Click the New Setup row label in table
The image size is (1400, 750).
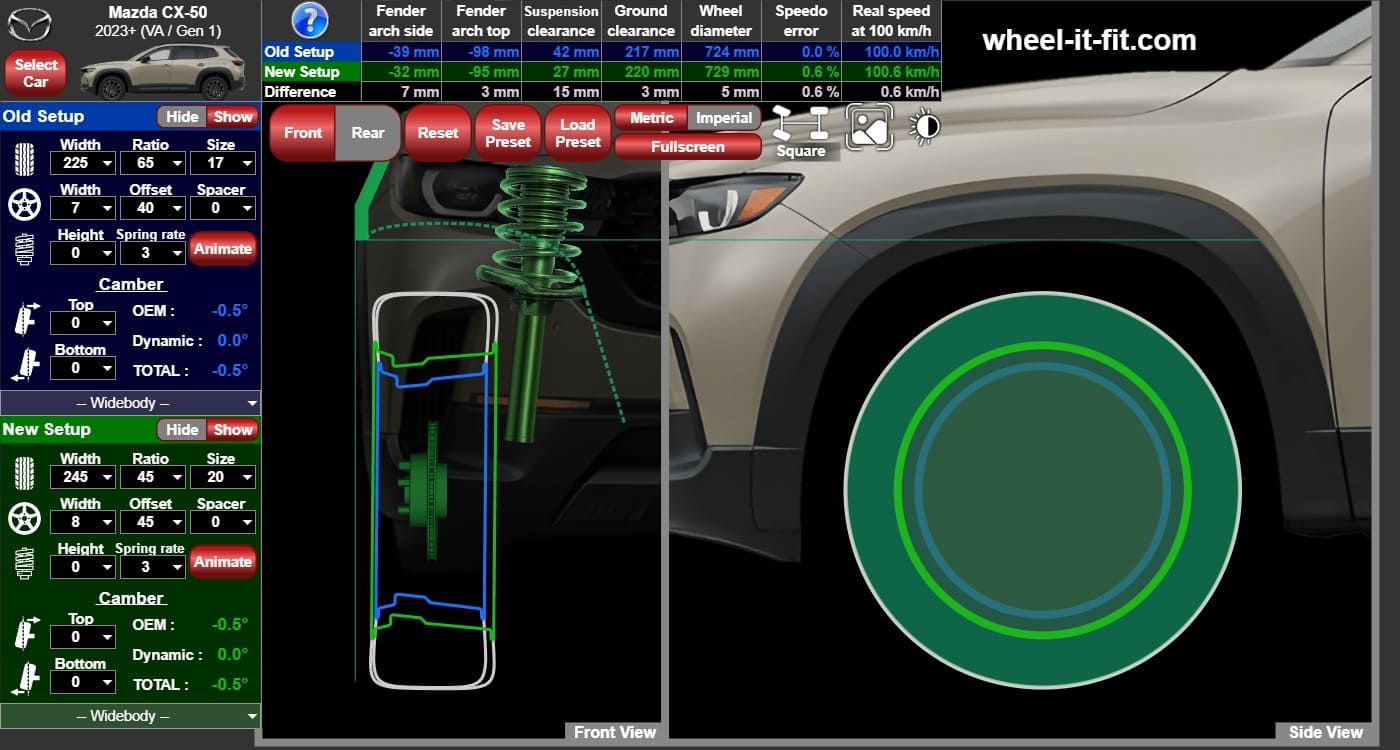[x=312, y=72]
